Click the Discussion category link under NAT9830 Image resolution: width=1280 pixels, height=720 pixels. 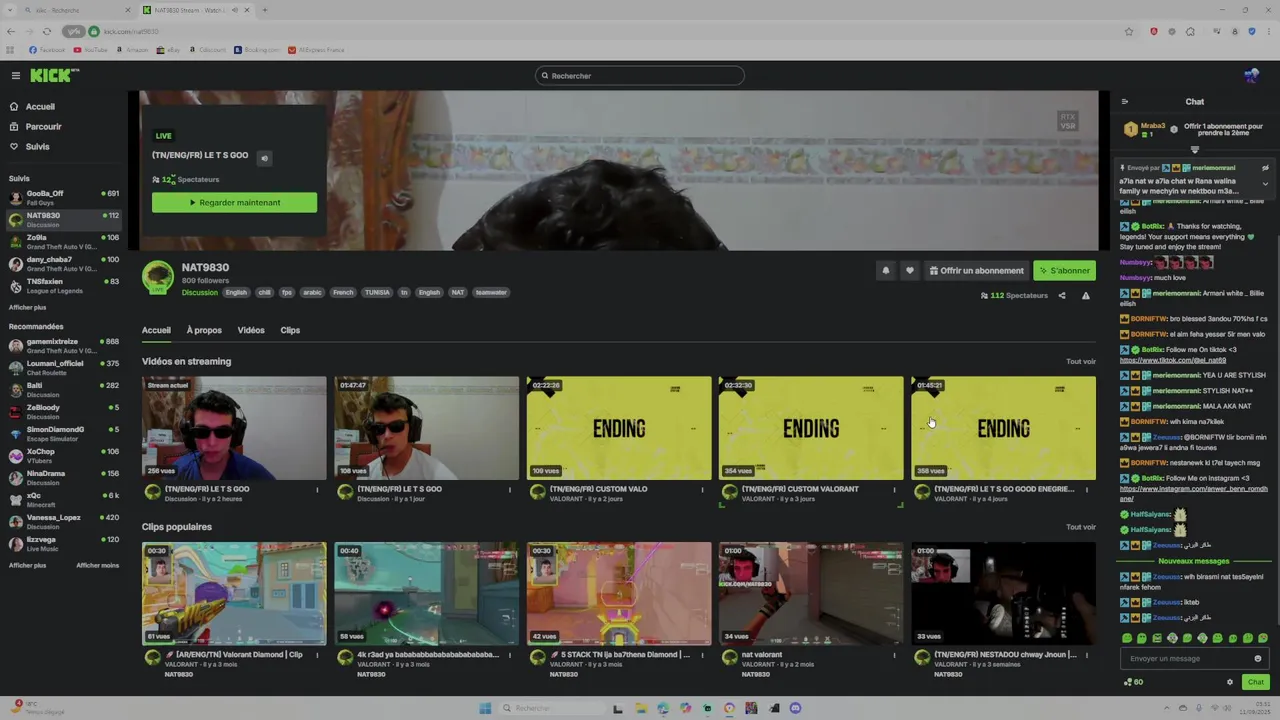pos(199,293)
